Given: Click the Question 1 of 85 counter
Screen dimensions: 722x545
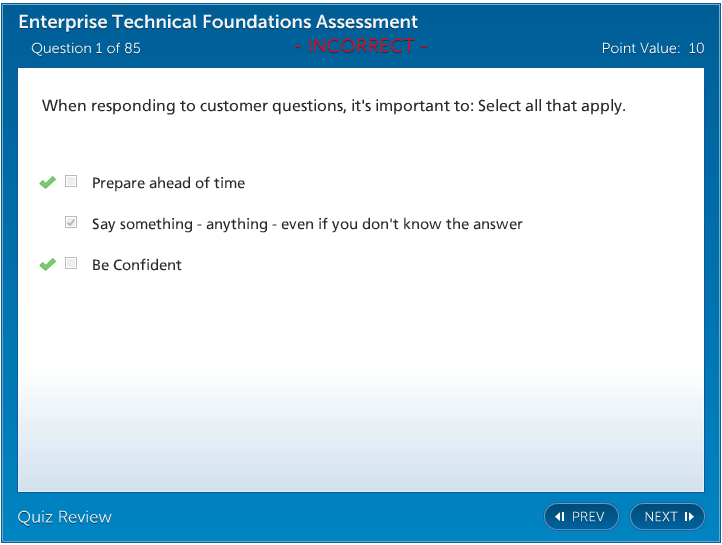Looking at the screenshot, I should tap(86, 48).
